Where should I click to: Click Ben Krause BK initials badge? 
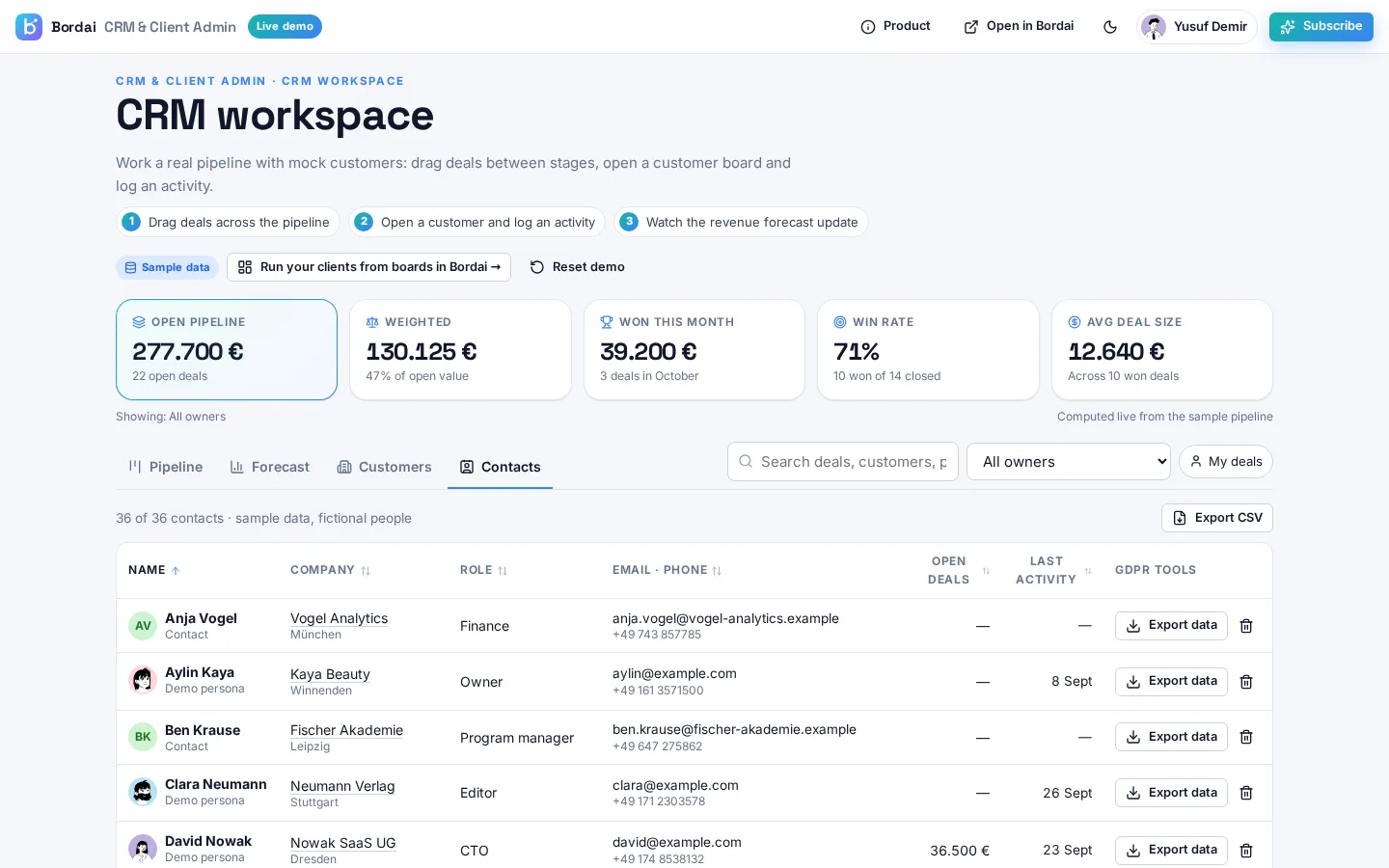coord(143,737)
